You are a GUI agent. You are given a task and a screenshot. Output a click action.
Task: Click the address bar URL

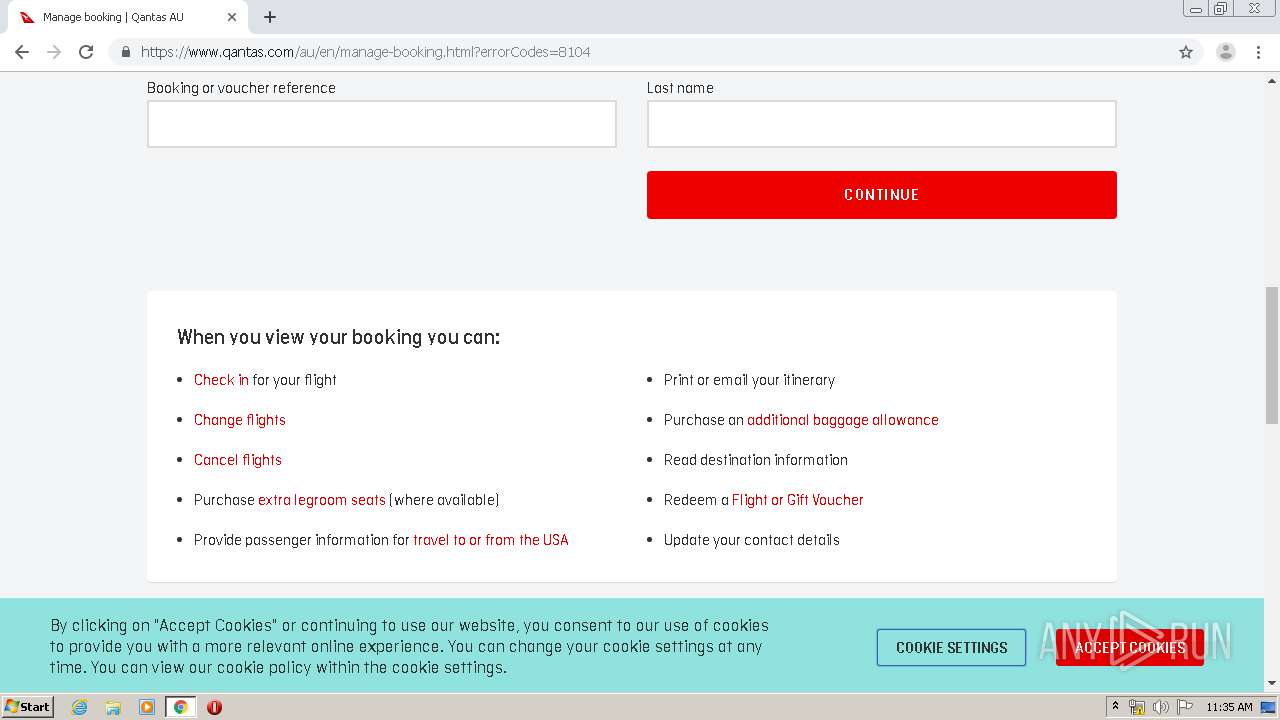[x=366, y=52]
